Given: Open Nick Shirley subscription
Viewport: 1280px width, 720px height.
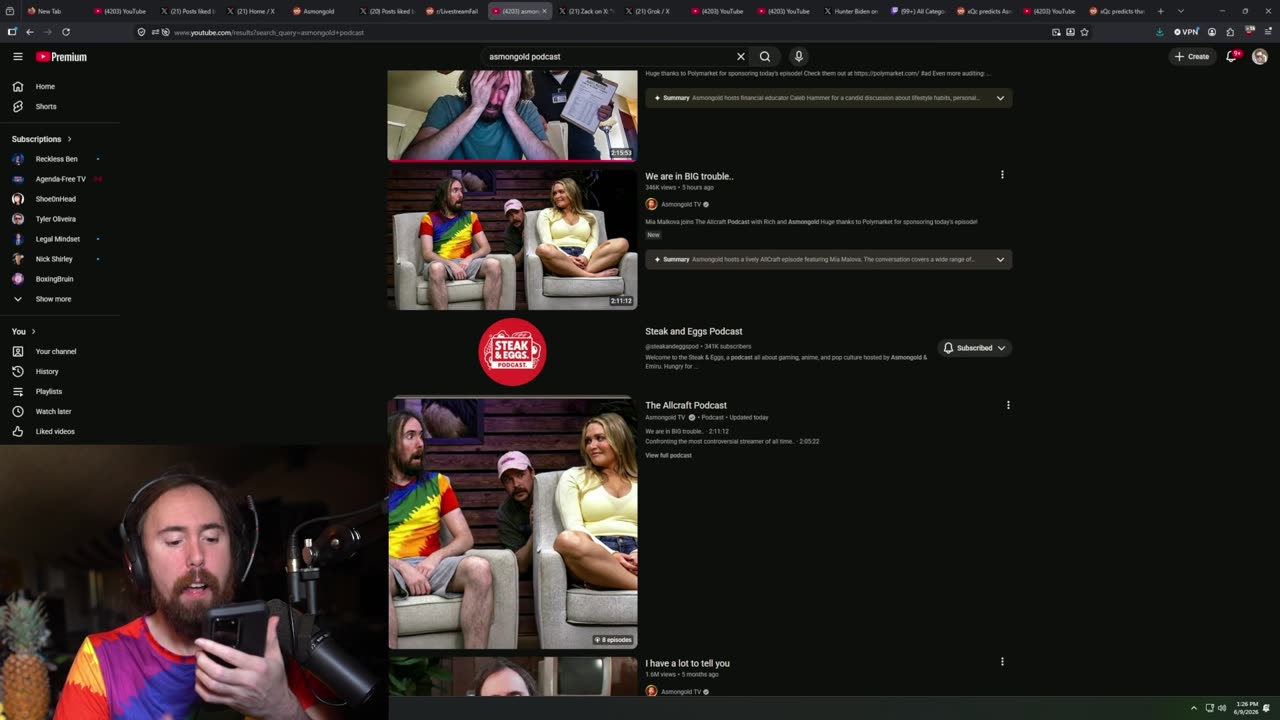Looking at the screenshot, I should pyautogui.click(x=54, y=259).
